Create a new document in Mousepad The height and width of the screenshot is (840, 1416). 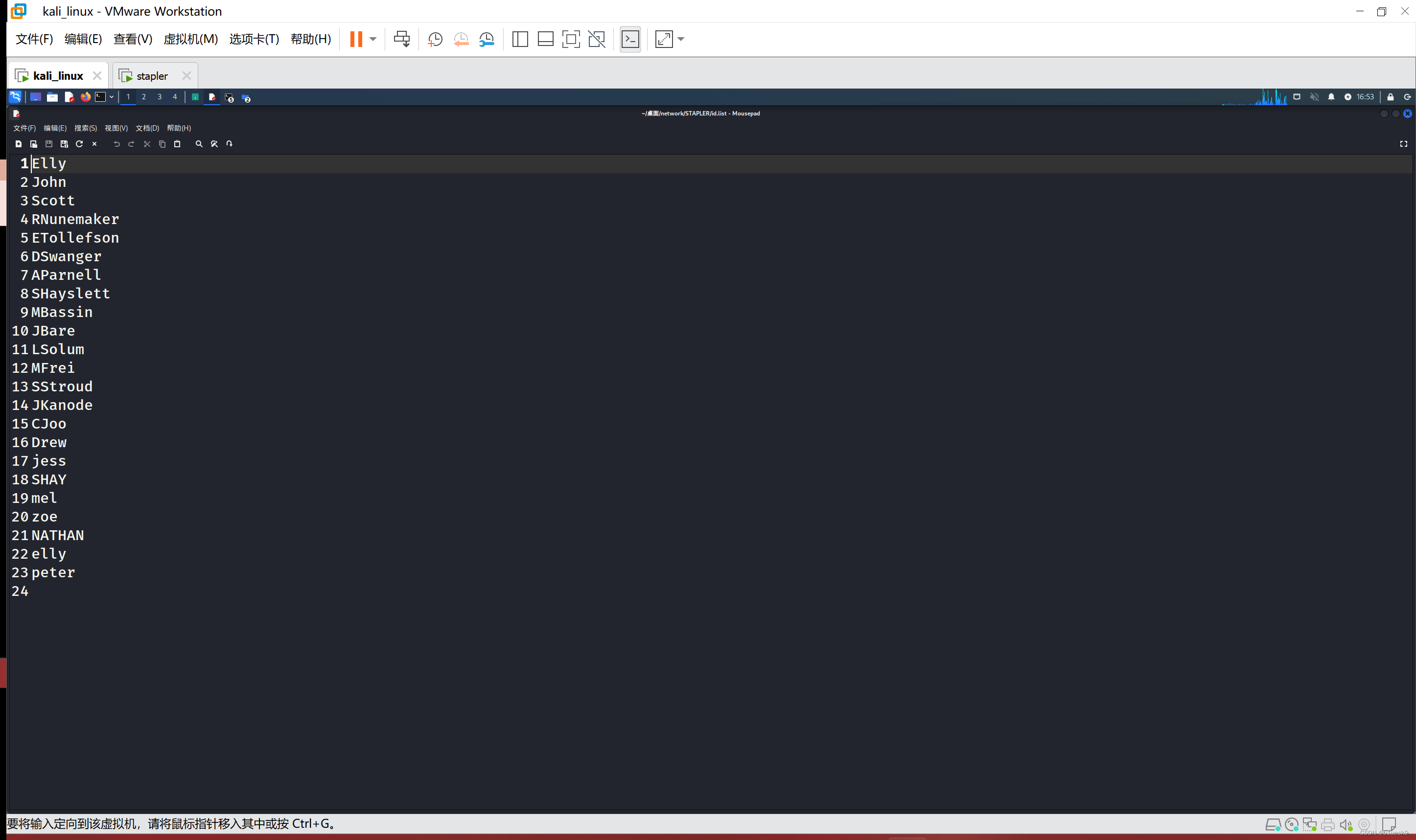click(x=19, y=144)
